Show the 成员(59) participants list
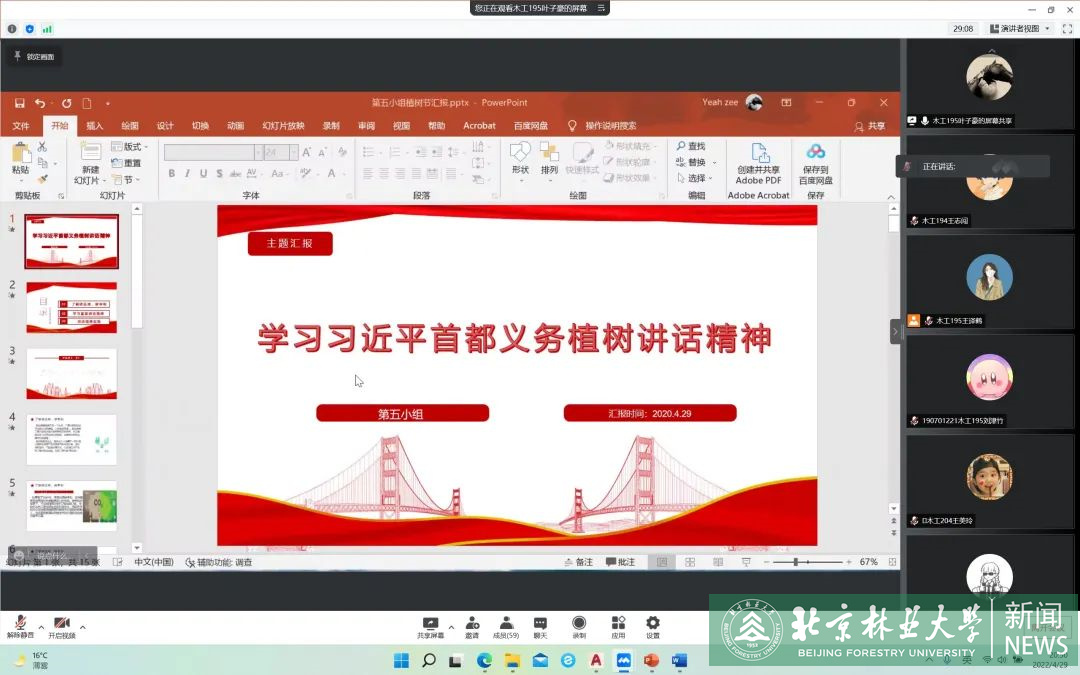 (x=506, y=623)
